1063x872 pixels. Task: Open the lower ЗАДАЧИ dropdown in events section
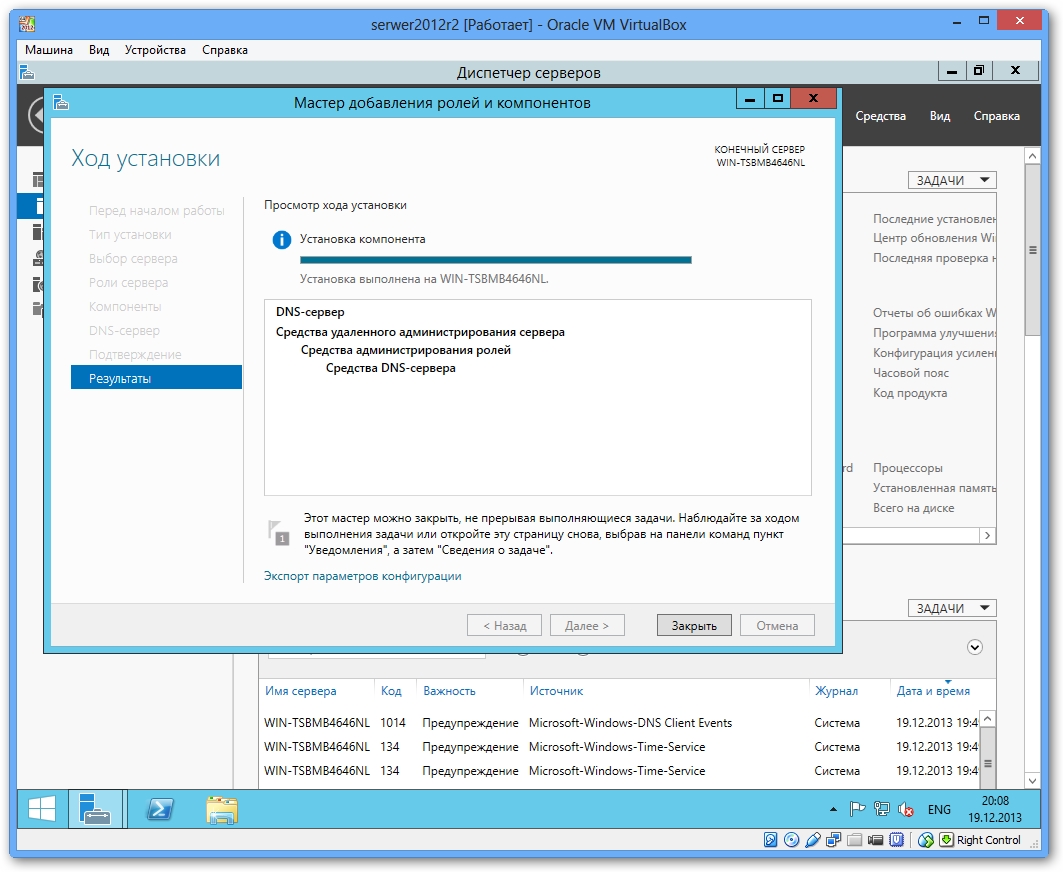coord(952,608)
